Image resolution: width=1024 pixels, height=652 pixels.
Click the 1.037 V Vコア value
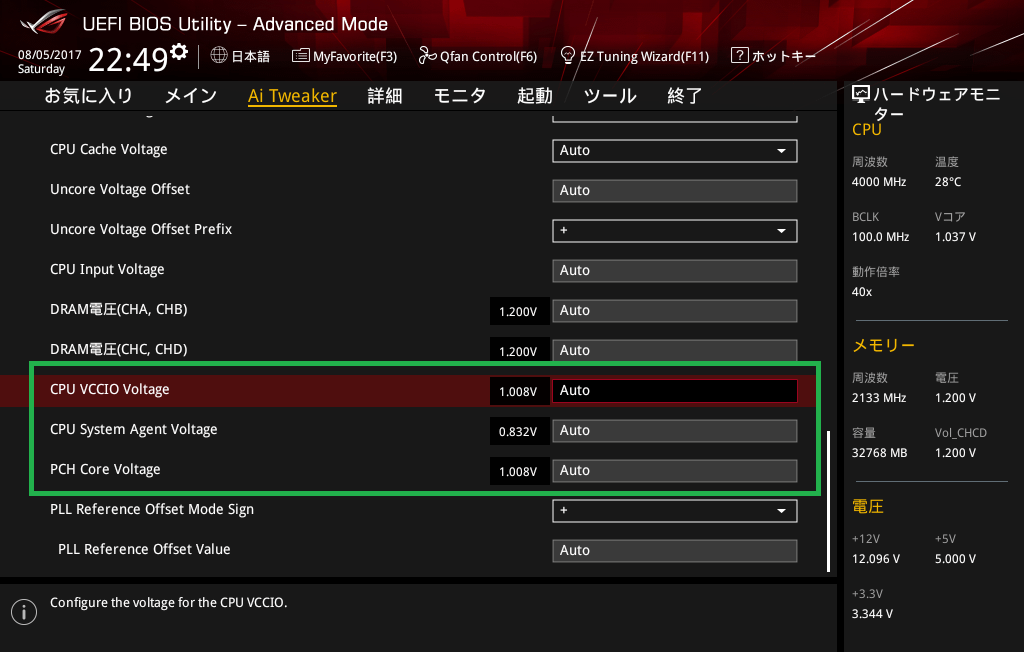point(955,237)
